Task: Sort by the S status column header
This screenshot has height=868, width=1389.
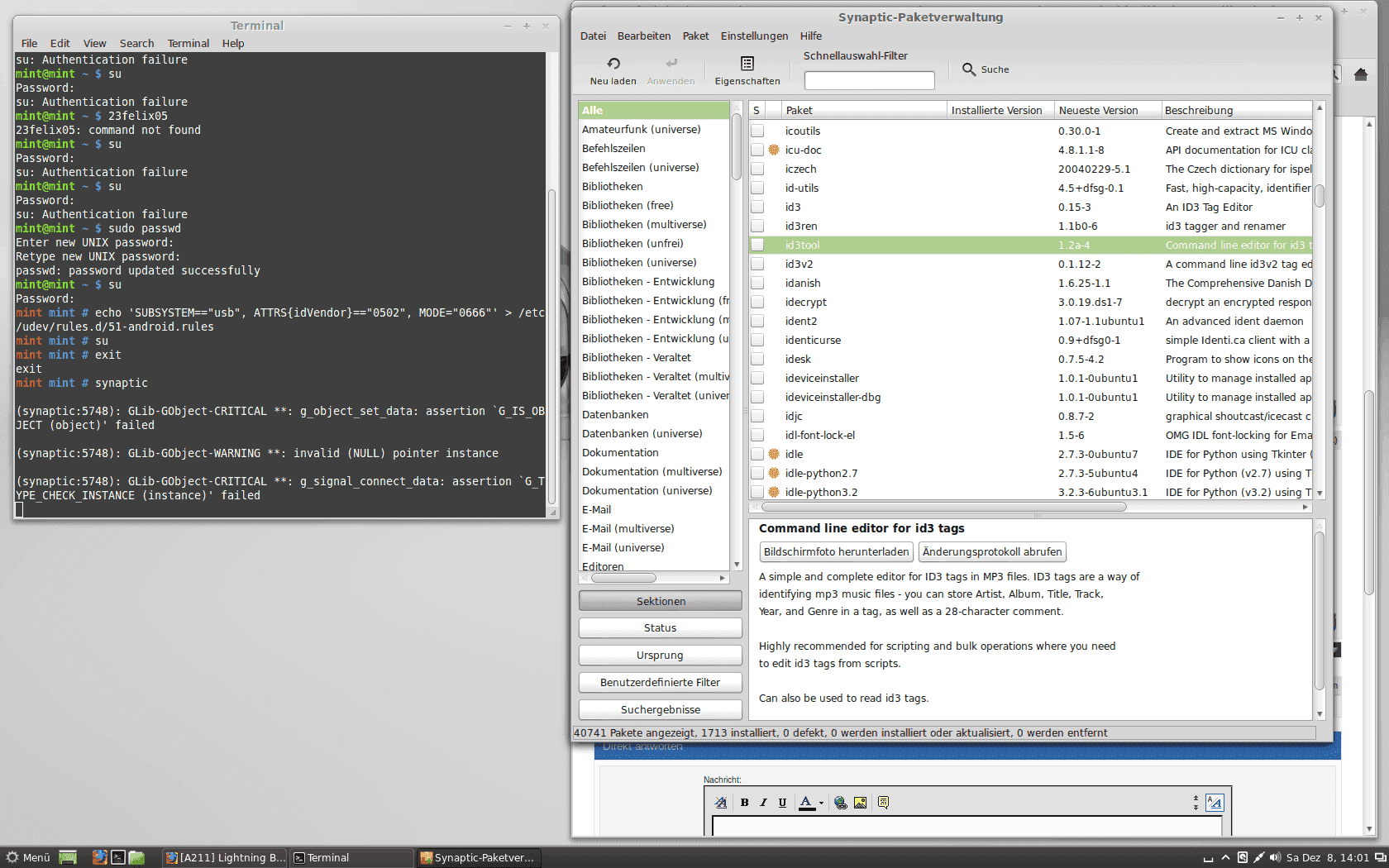Action: tap(757, 110)
